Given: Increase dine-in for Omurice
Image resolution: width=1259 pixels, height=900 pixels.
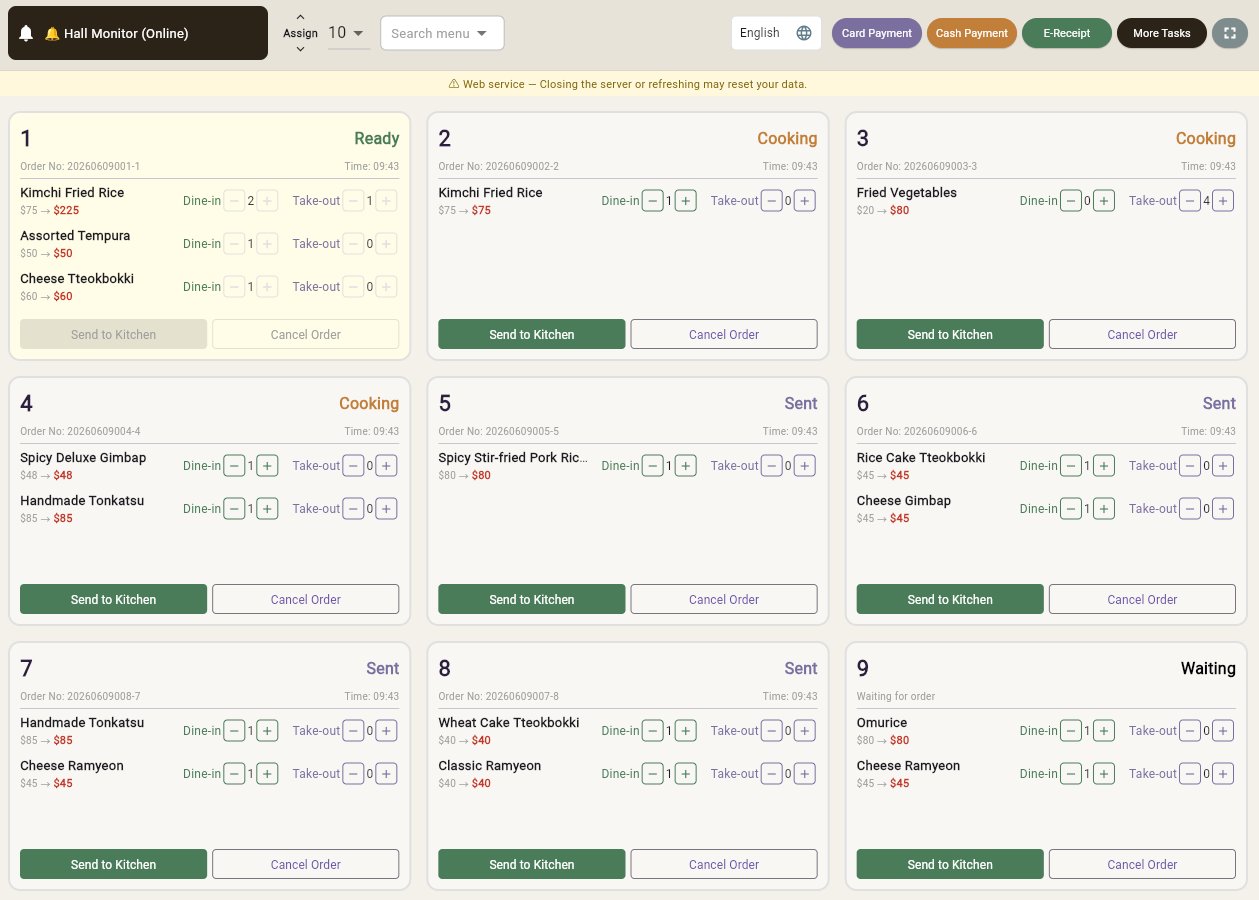Looking at the screenshot, I should point(1104,731).
